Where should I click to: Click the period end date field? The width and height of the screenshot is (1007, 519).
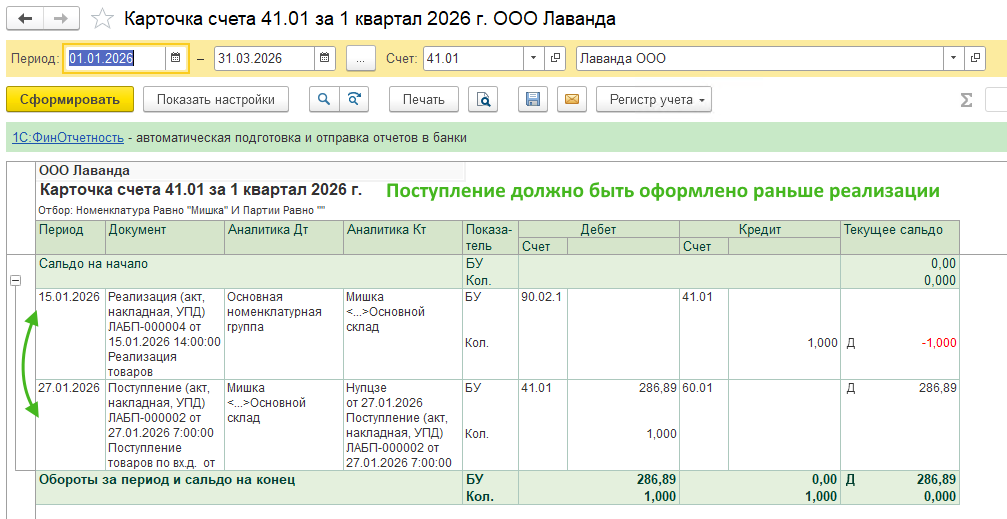[x=264, y=59]
